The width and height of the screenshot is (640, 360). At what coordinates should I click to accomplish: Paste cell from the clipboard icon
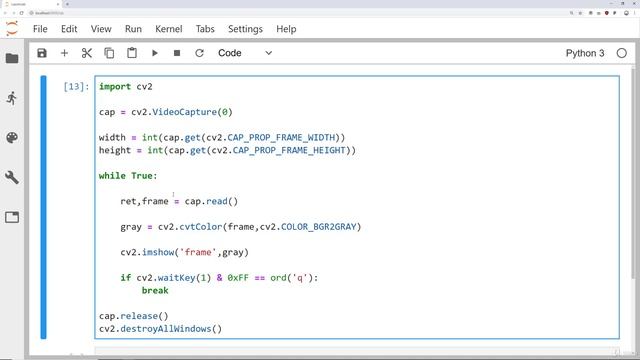(x=132, y=53)
